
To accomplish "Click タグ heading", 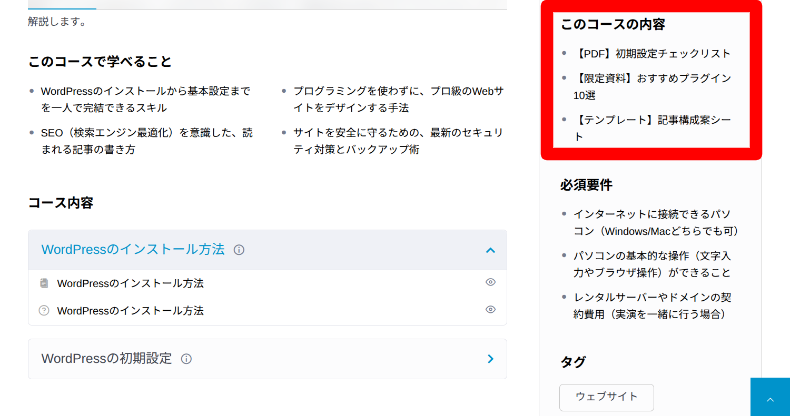I will (573, 362).
